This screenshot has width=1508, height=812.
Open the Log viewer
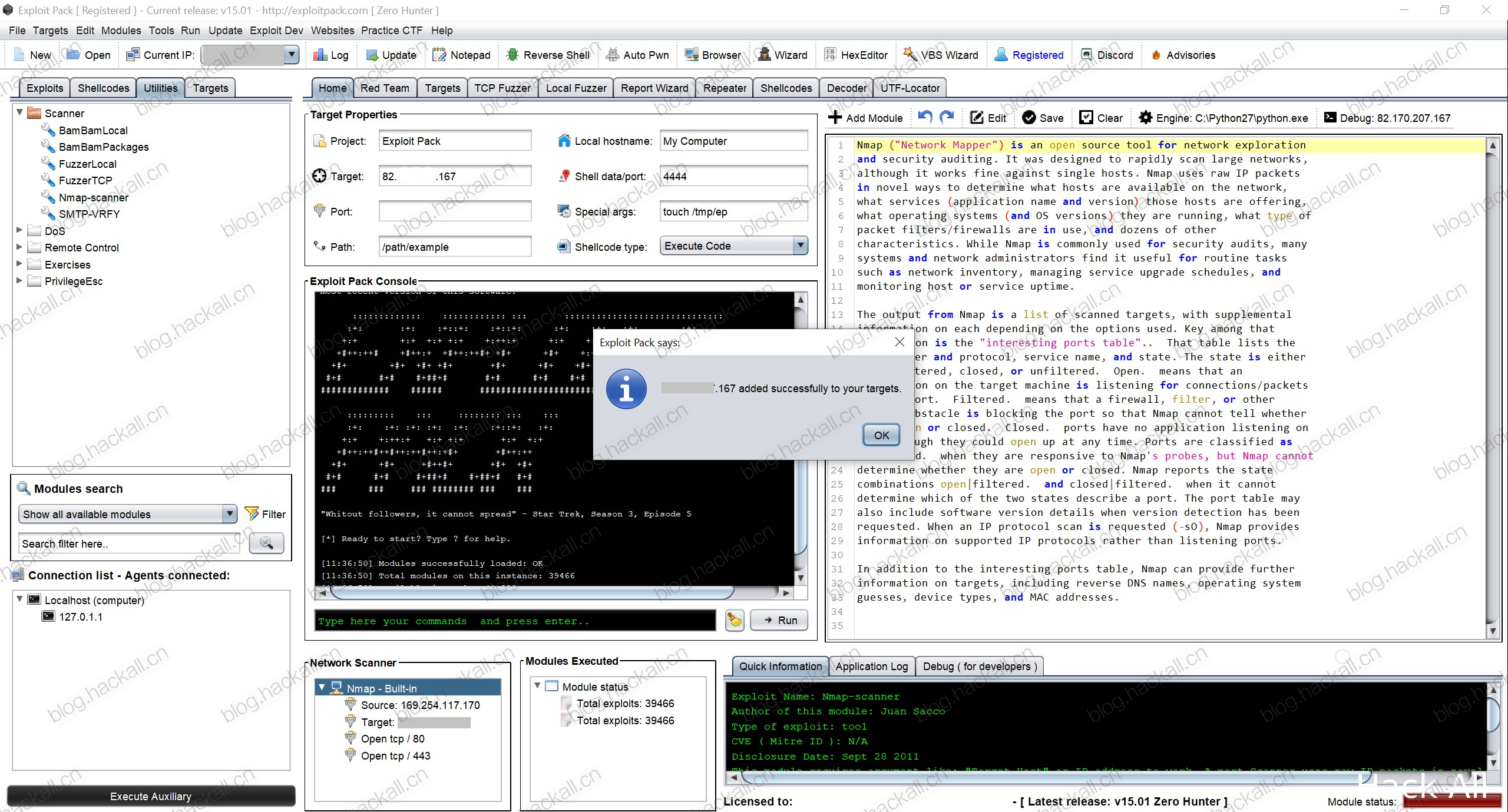[330, 55]
